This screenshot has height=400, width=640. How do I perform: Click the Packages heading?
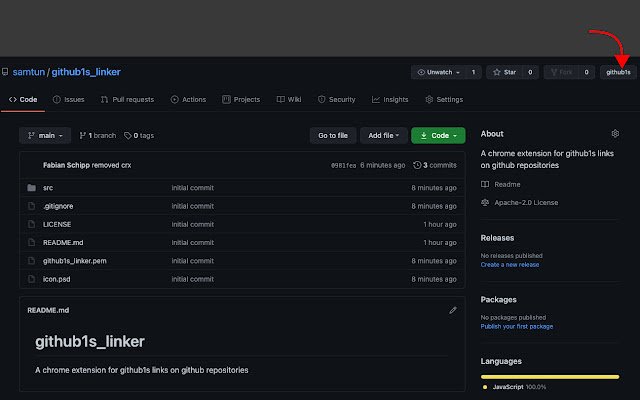coord(498,300)
